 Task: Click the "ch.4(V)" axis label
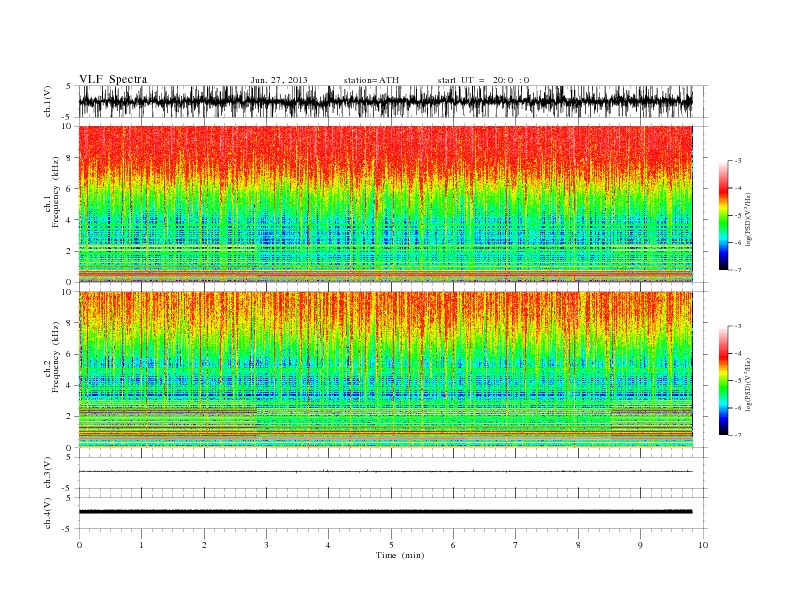(x=48, y=513)
